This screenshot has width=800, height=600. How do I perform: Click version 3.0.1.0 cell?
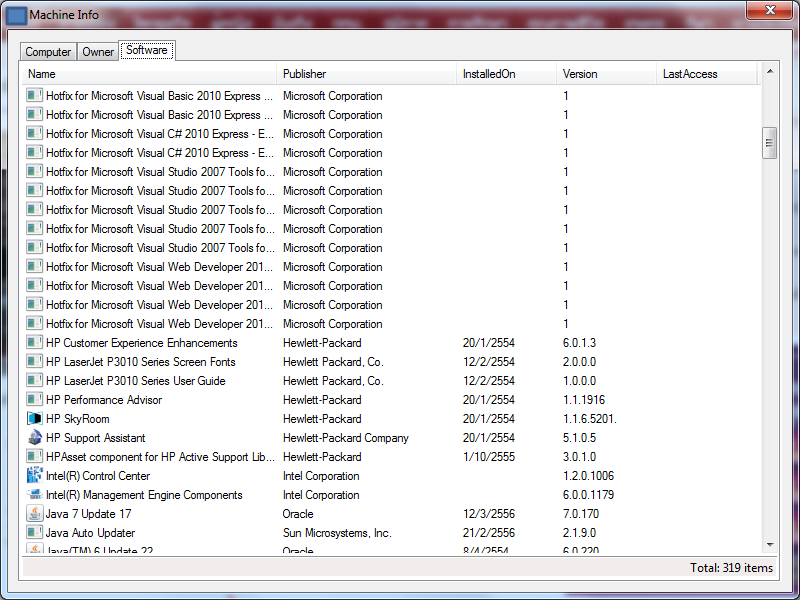(x=580, y=457)
